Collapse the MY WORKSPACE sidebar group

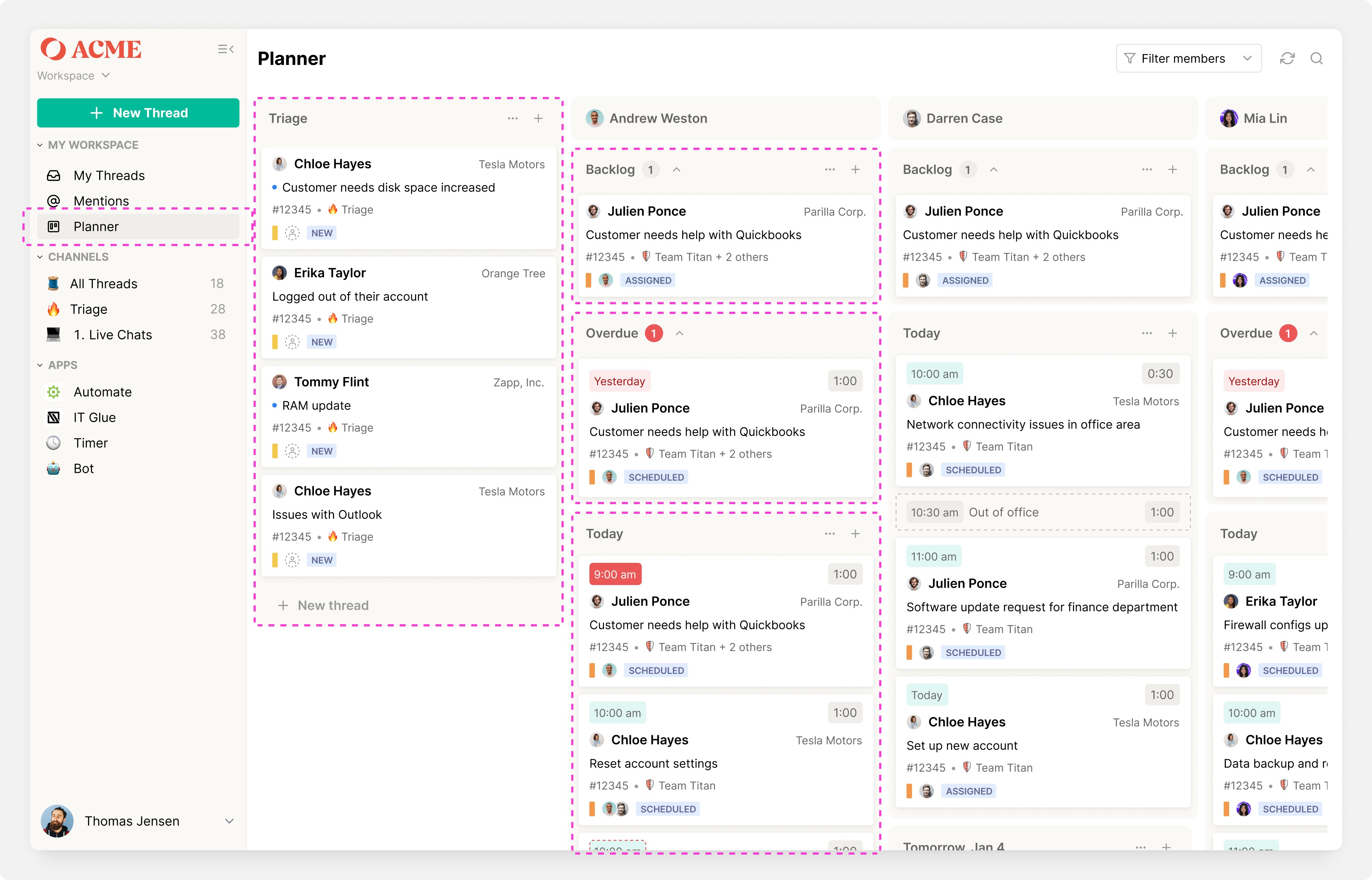[40, 145]
